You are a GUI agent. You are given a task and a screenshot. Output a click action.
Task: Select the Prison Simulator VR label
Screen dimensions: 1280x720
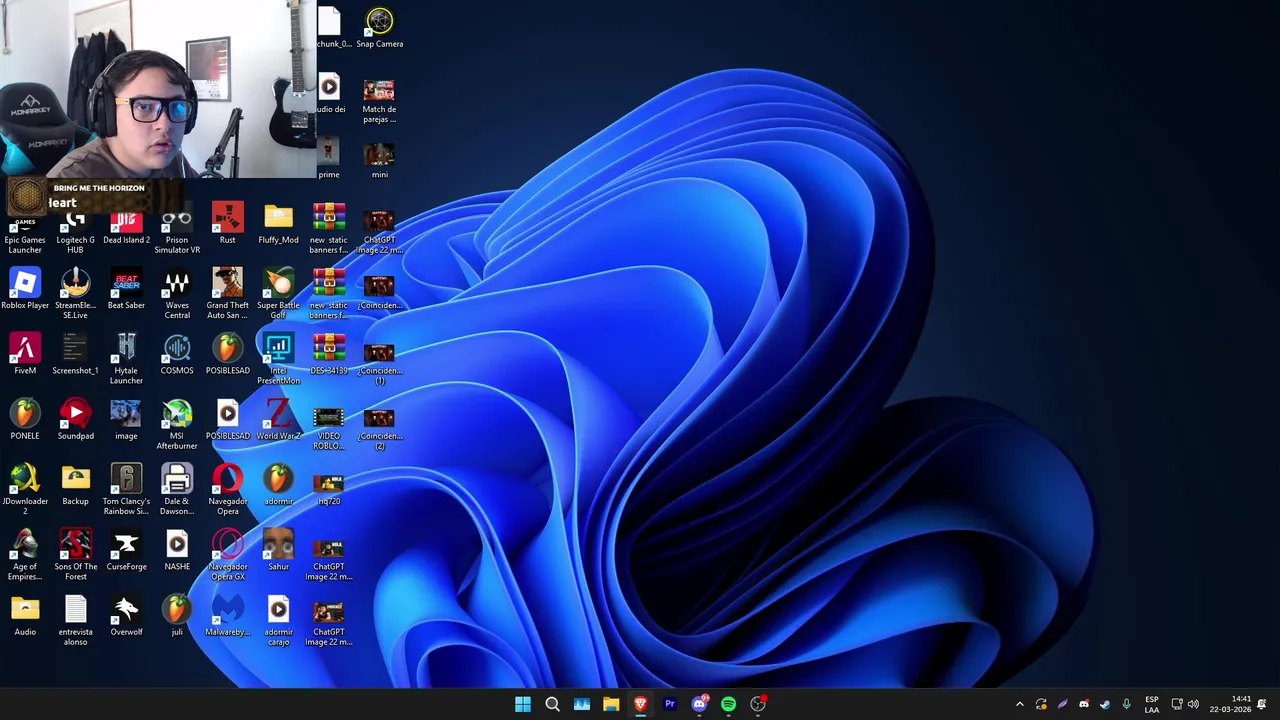click(x=177, y=245)
